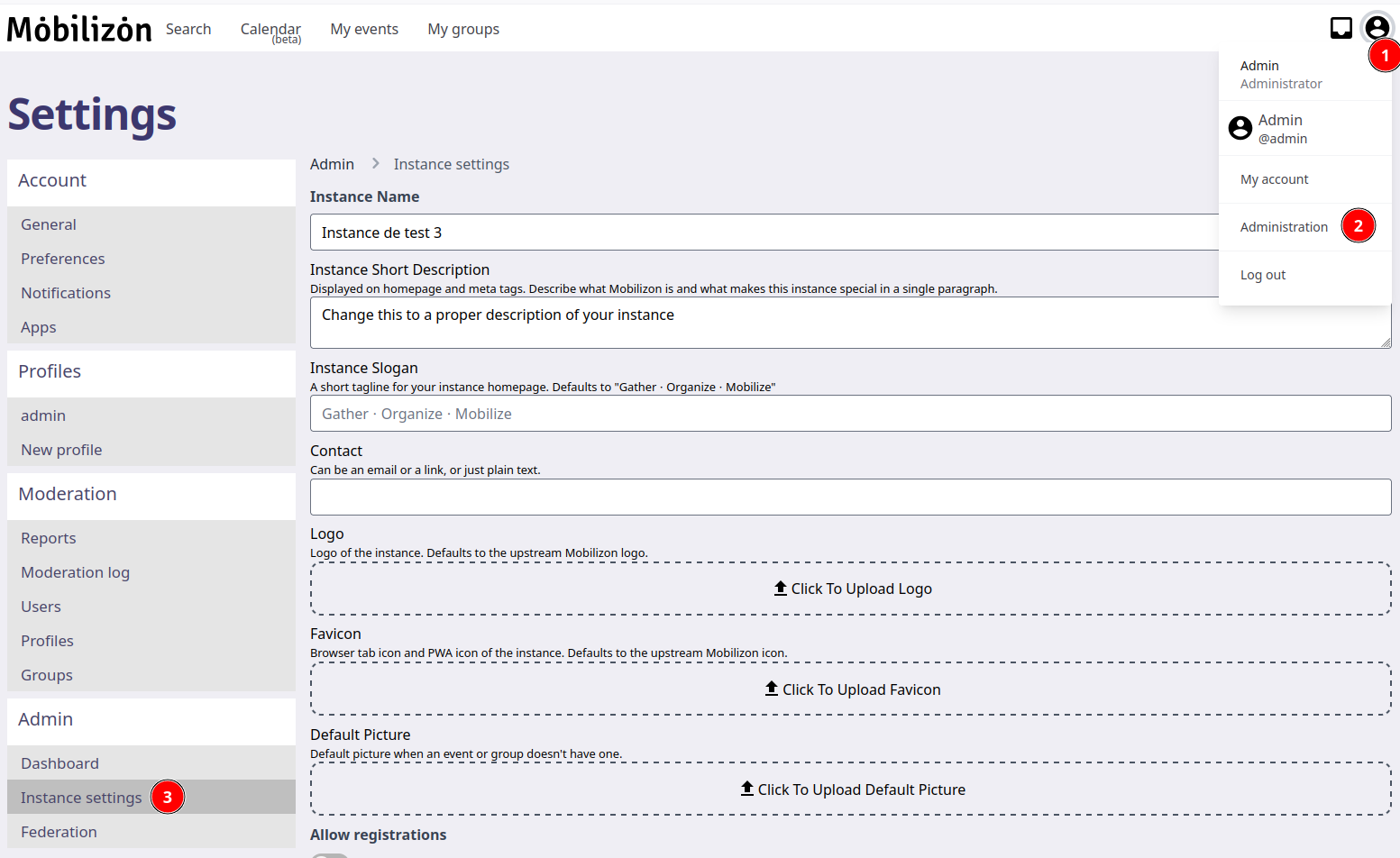
Task: Open the Calendar (beta) page
Action: coord(270,31)
